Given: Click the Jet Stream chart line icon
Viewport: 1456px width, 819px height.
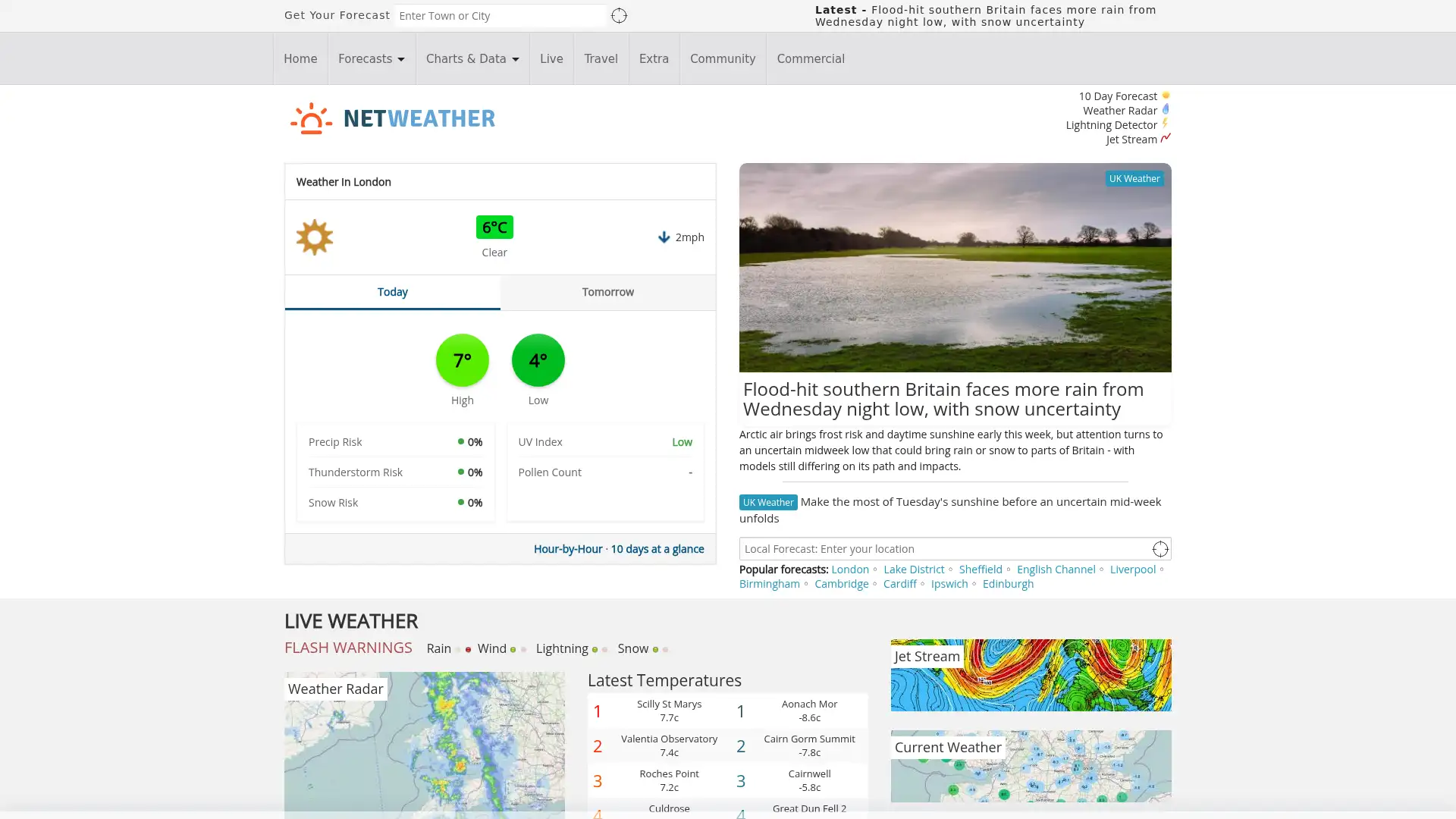Looking at the screenshot, I should [x=1166, y=139].
